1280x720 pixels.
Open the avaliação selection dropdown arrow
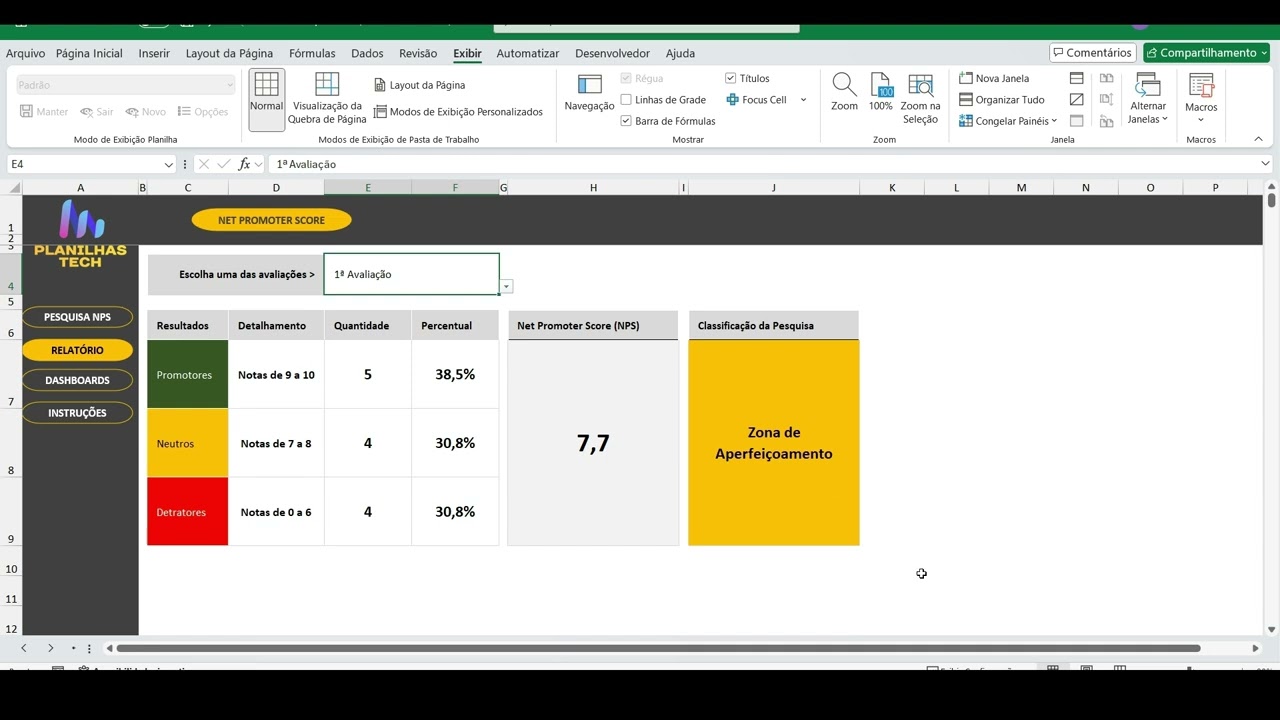point(507,287)
